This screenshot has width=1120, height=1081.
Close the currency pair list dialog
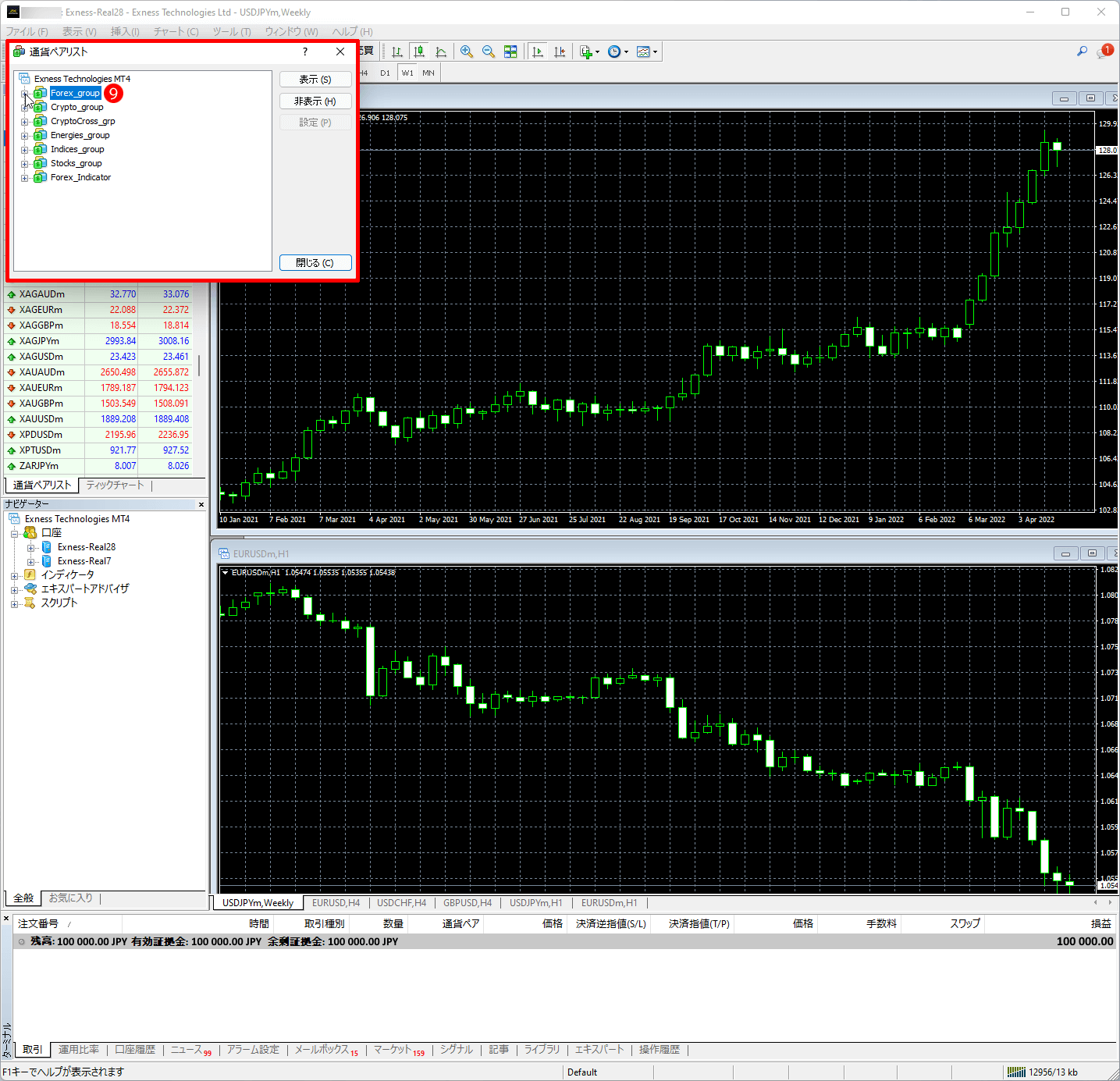315,262
